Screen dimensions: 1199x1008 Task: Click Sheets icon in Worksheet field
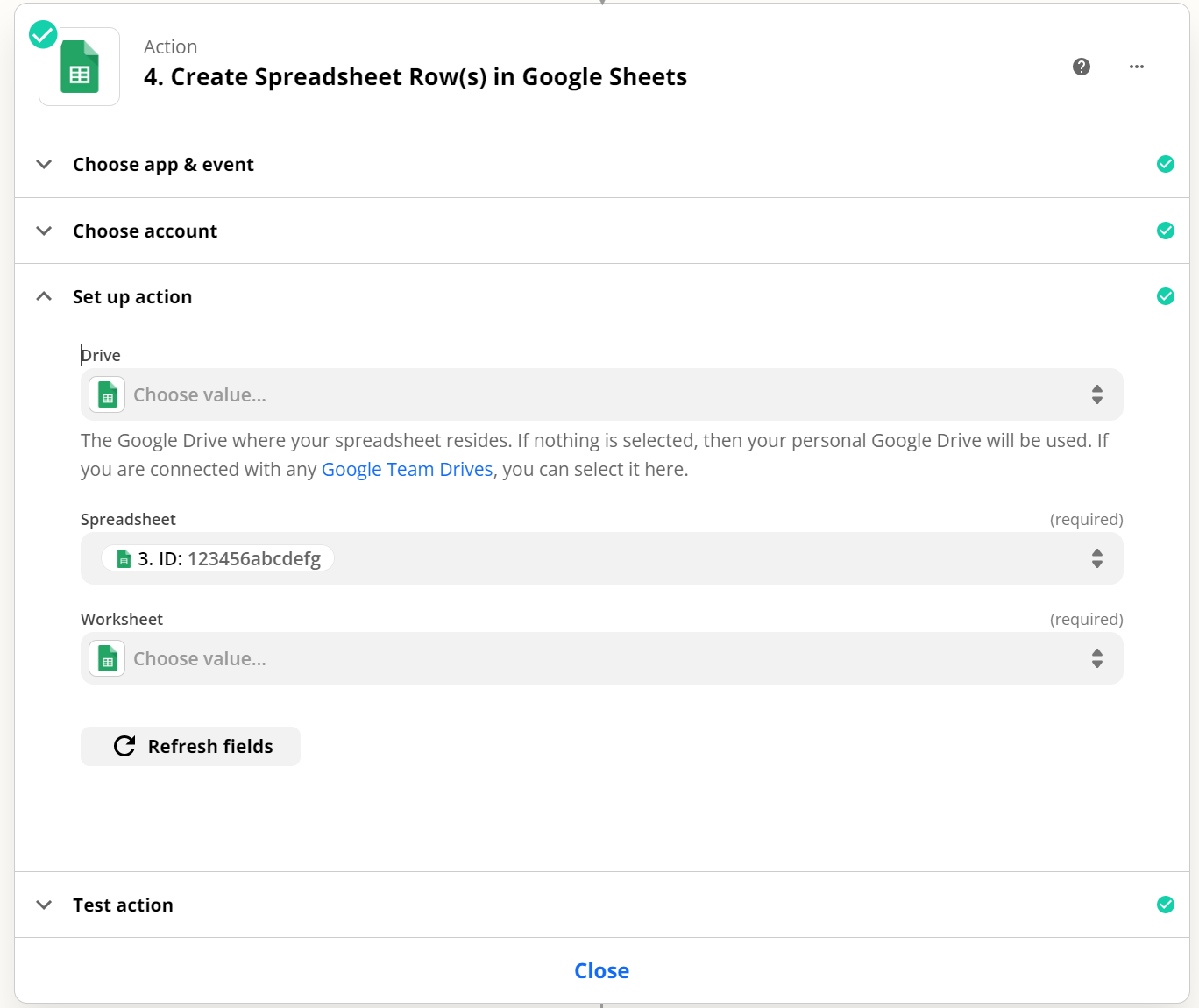point(107,658)
